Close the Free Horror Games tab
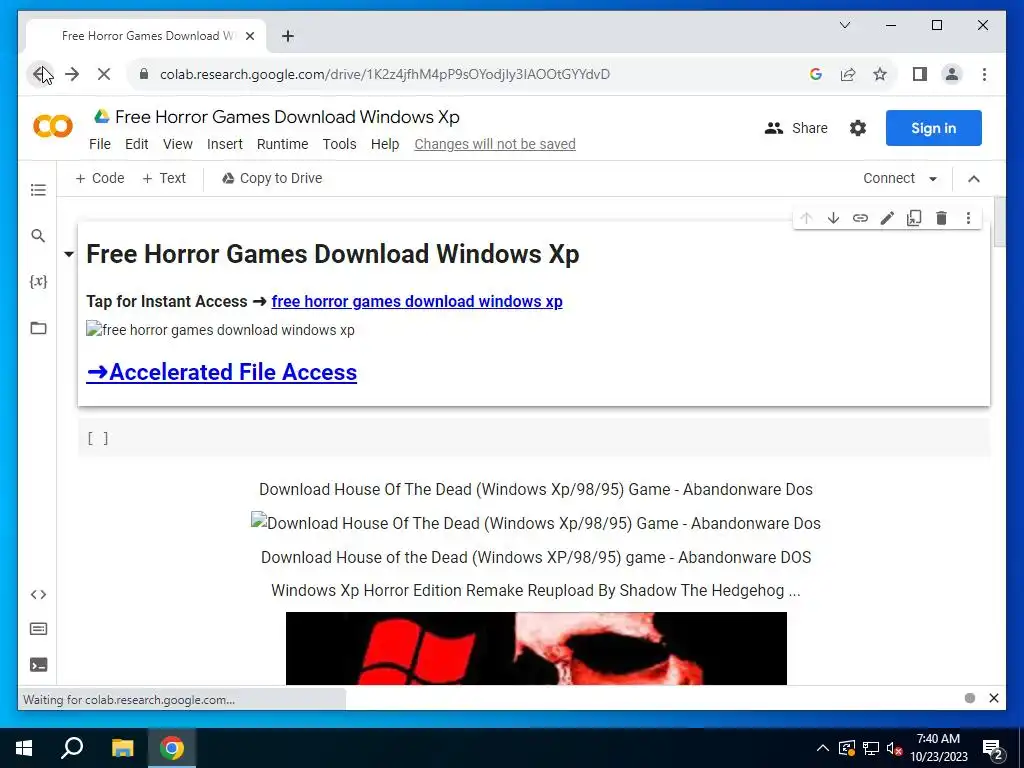1024x768 pixels. coord(249,36)
